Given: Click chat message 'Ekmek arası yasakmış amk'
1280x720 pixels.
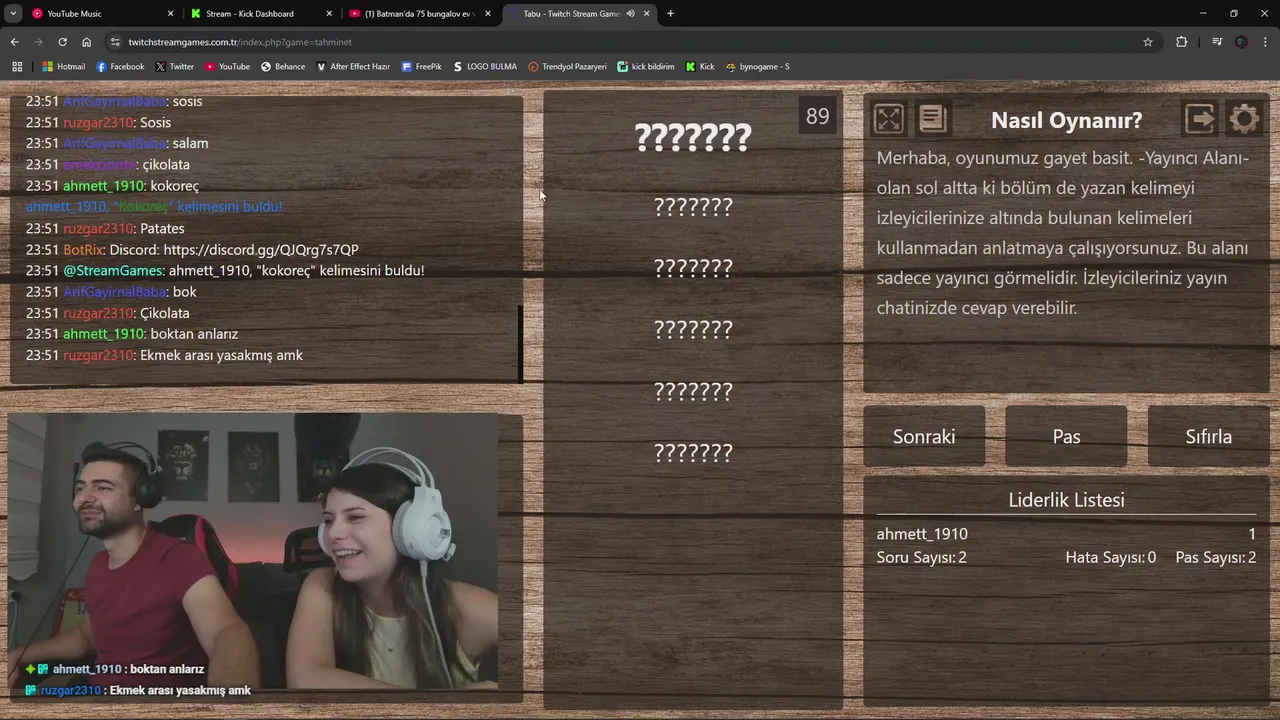Looking at the screenshot, I should pyautogui.click(x=222, y=355).
